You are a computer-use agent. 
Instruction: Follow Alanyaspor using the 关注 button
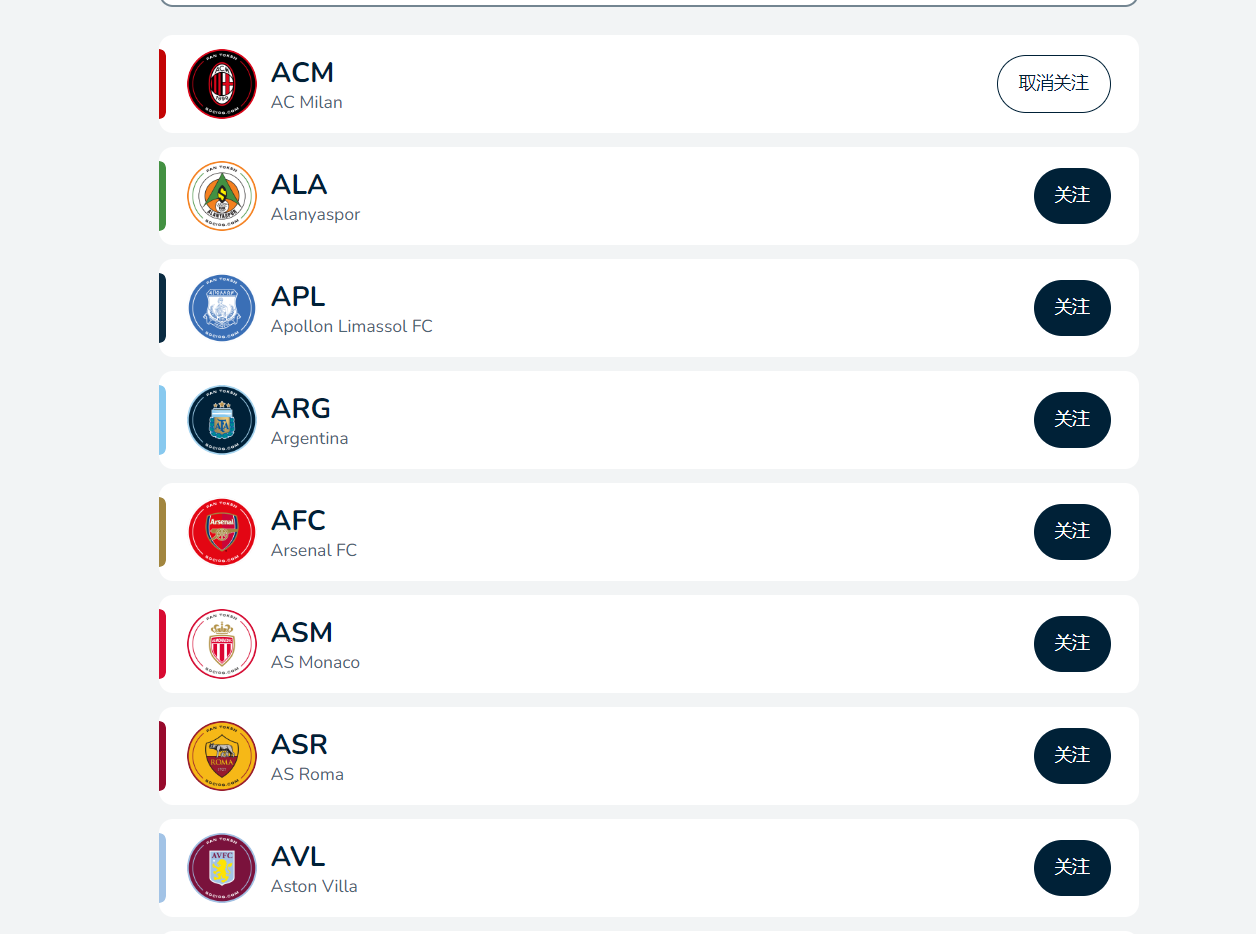[x=1071, y=196]
